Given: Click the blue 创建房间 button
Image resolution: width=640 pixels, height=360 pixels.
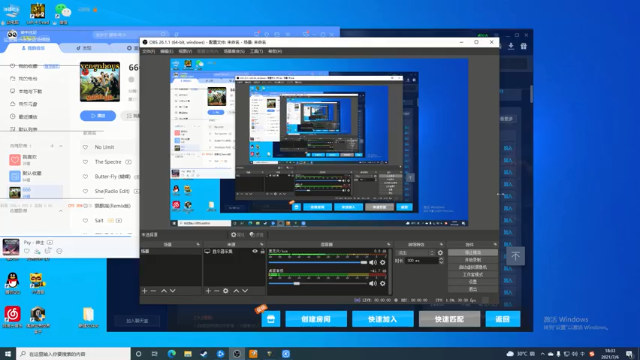Looking at the screenshot, I should click(x=316, y=319).
